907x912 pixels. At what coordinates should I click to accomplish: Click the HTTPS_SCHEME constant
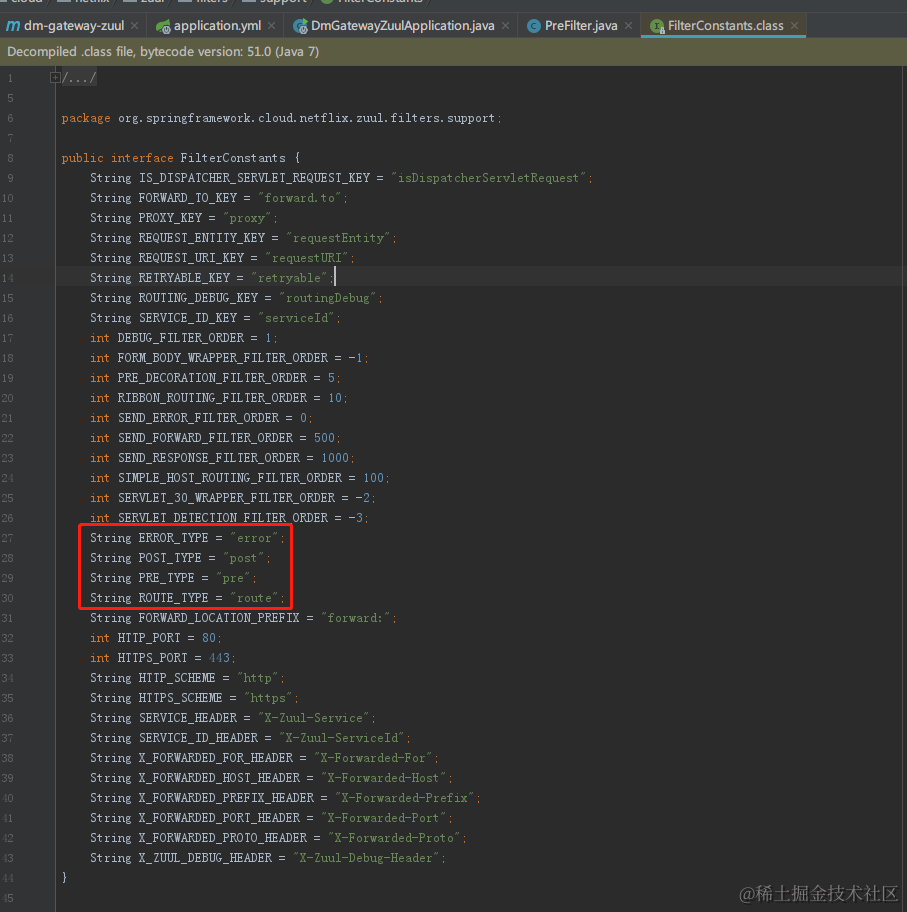[180, 699]
